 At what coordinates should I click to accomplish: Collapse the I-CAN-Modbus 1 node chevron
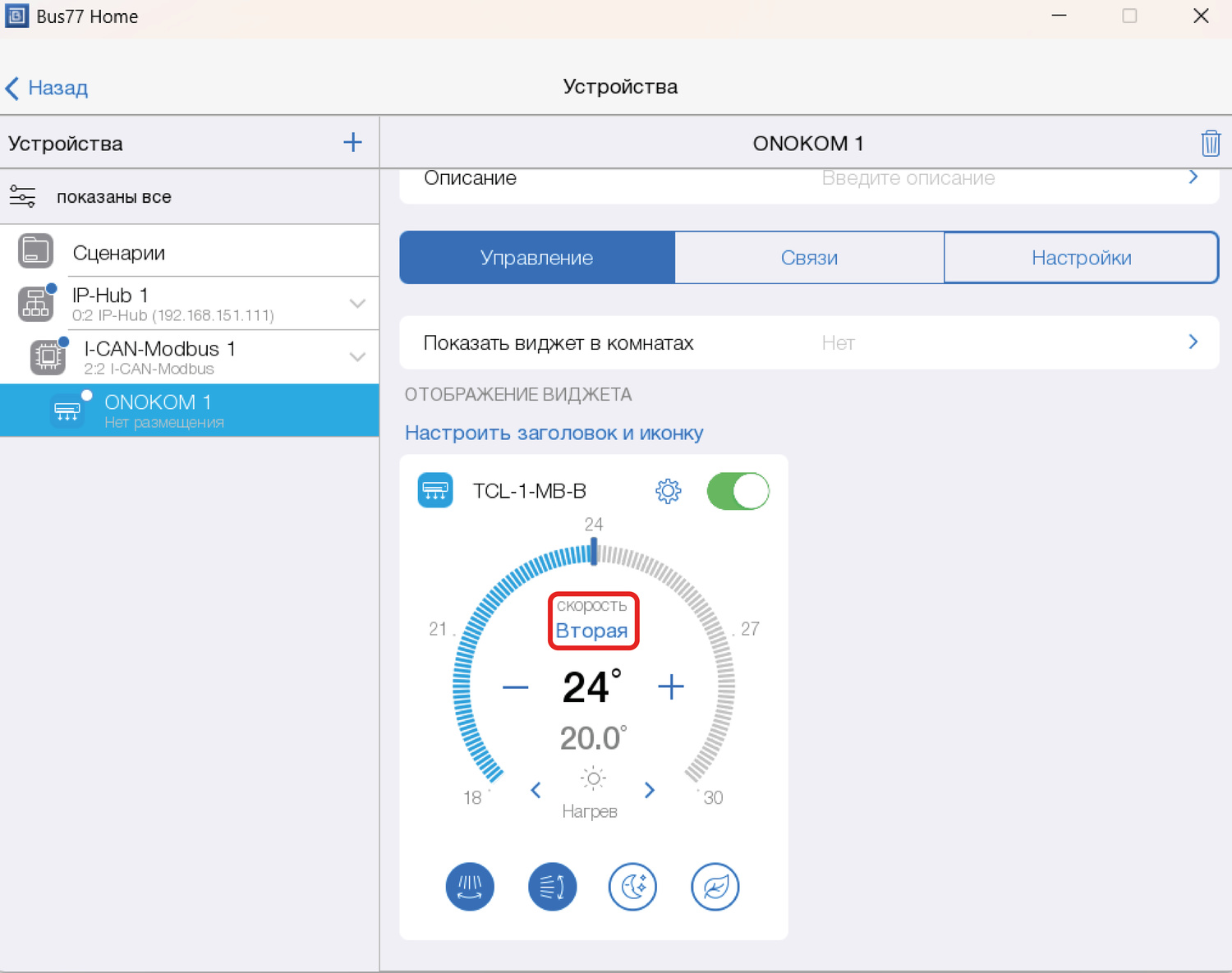(x=357, y=357)
